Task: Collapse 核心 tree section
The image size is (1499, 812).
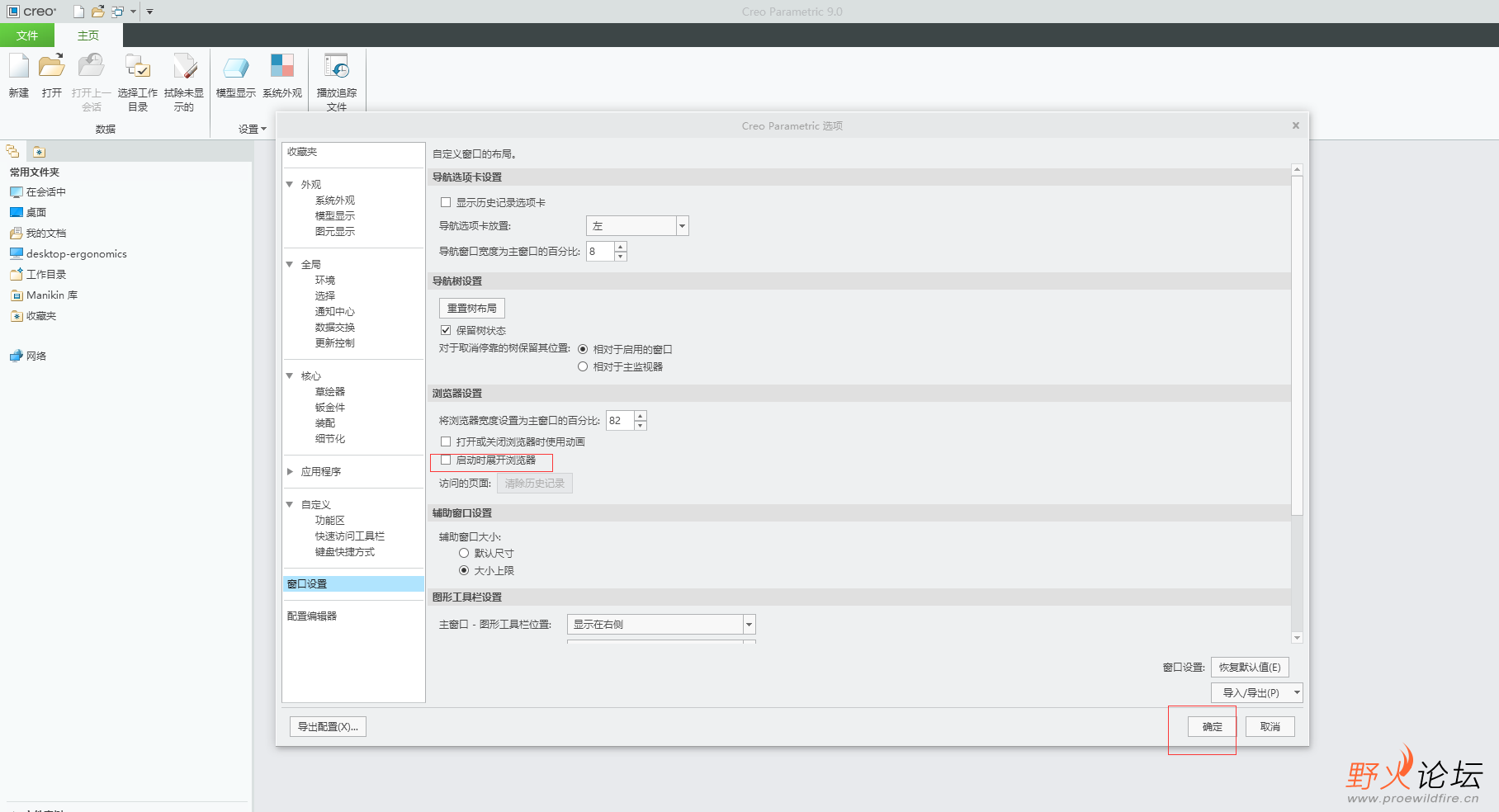Action: click(290, 375)
